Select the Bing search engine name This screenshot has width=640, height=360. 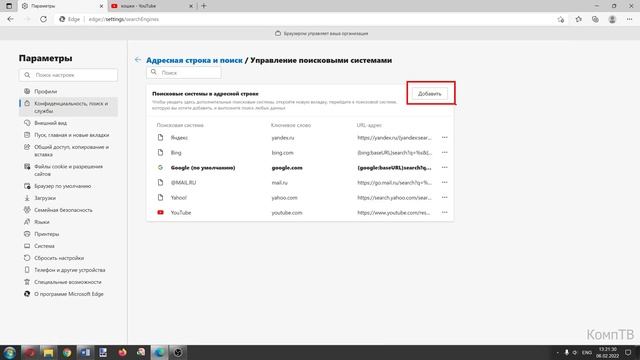pyautogui.click(x=176, y=153)
